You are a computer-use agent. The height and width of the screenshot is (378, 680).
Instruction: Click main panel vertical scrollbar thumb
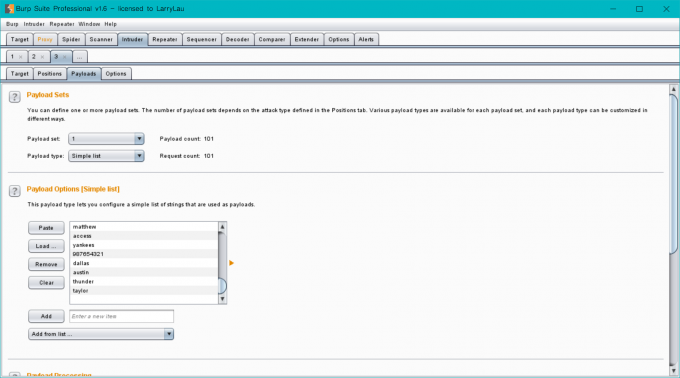pyautogui.click(x=673, y=173)
